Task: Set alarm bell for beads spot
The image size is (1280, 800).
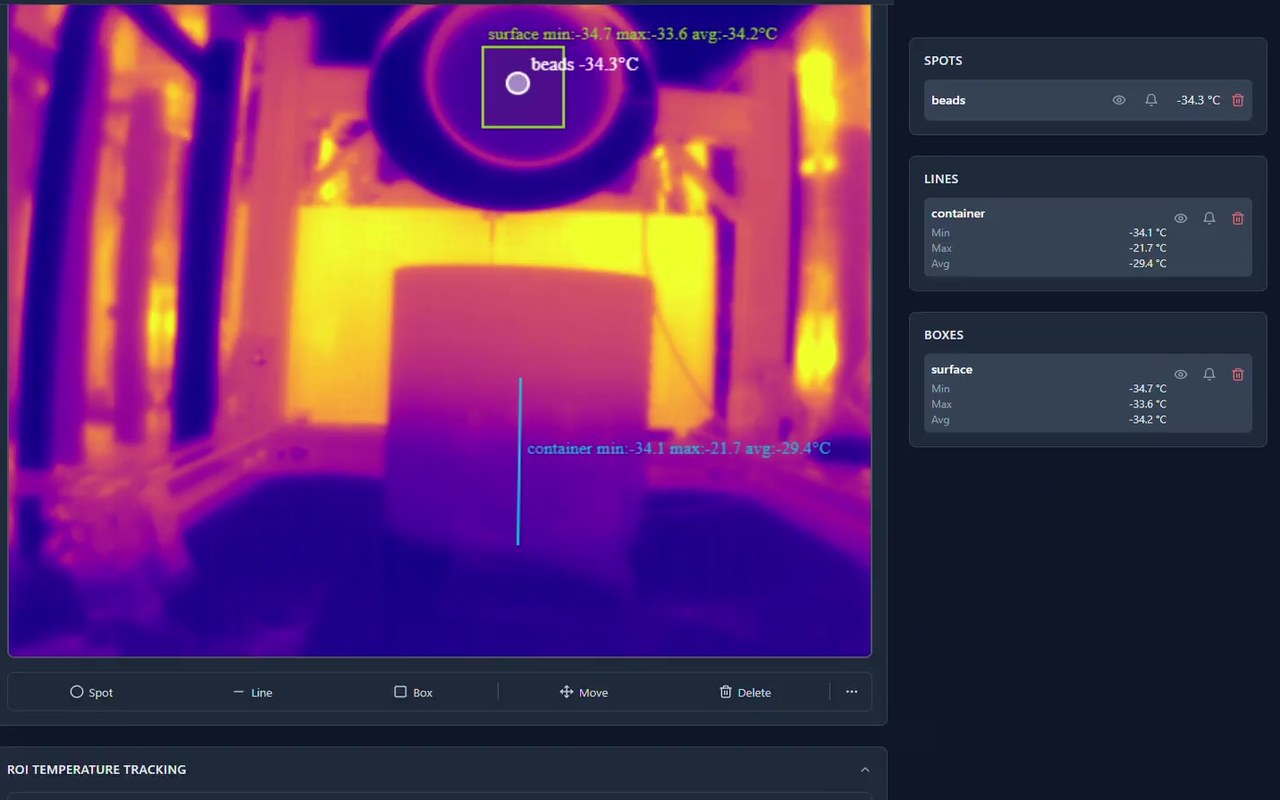Action: 1151,100
